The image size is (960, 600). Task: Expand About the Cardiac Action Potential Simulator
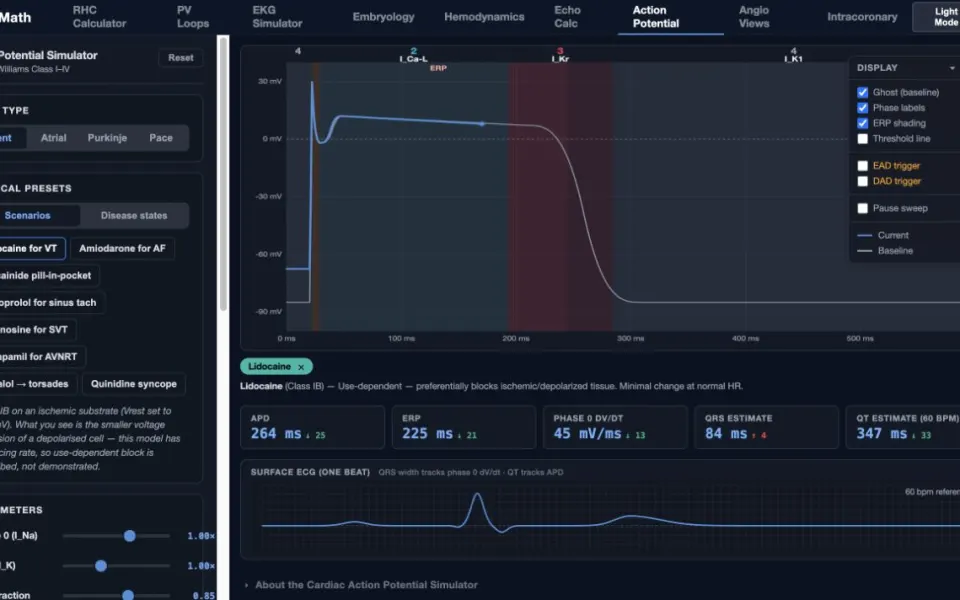pos(360,585)
